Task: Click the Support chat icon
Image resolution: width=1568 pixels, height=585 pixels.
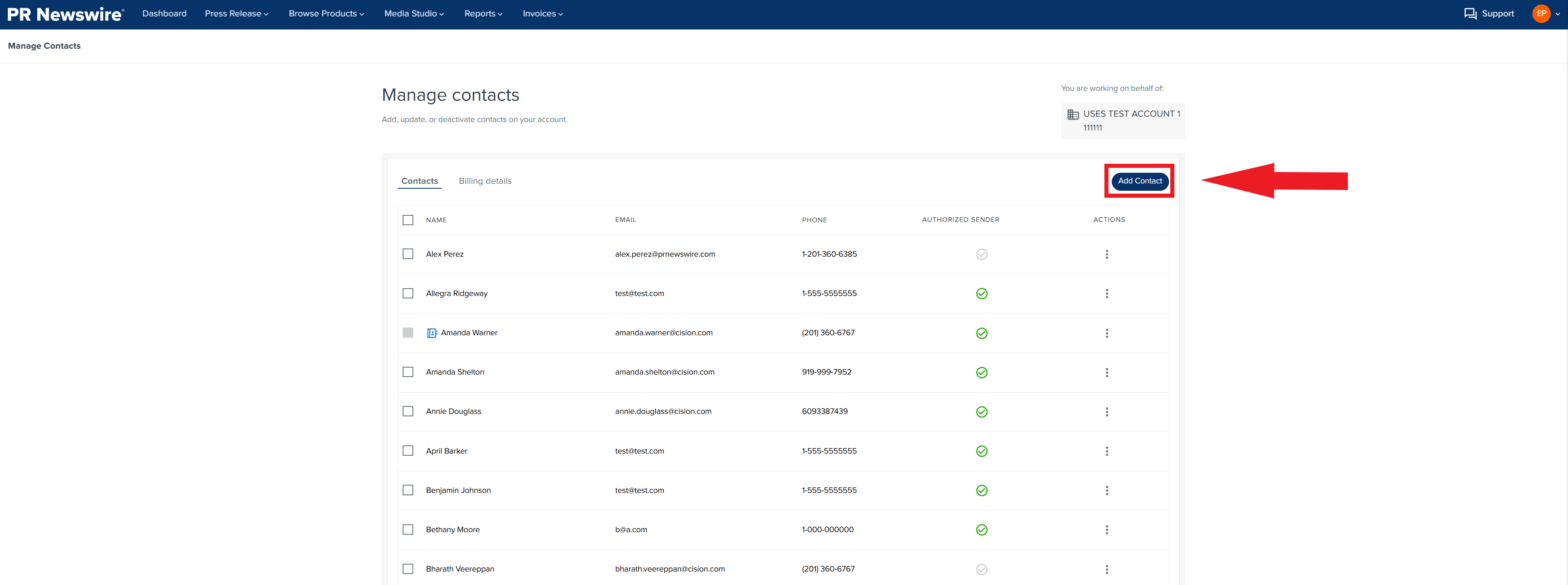Action: click(x=1470, y=14)
